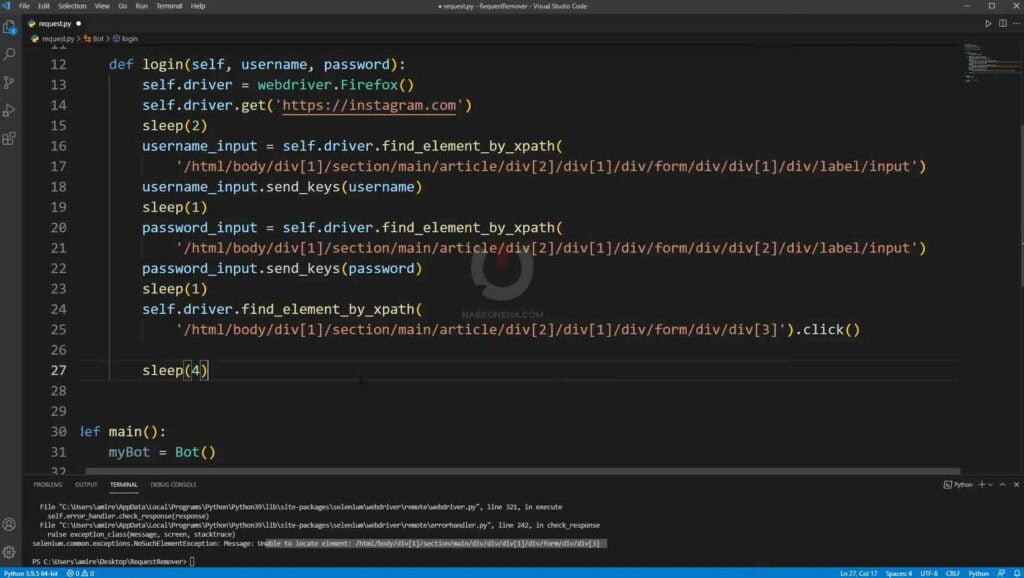This screenshot has height=578, width=1024.
Task: Place cursor at the terminal prompt
Action: coord(192,561)
